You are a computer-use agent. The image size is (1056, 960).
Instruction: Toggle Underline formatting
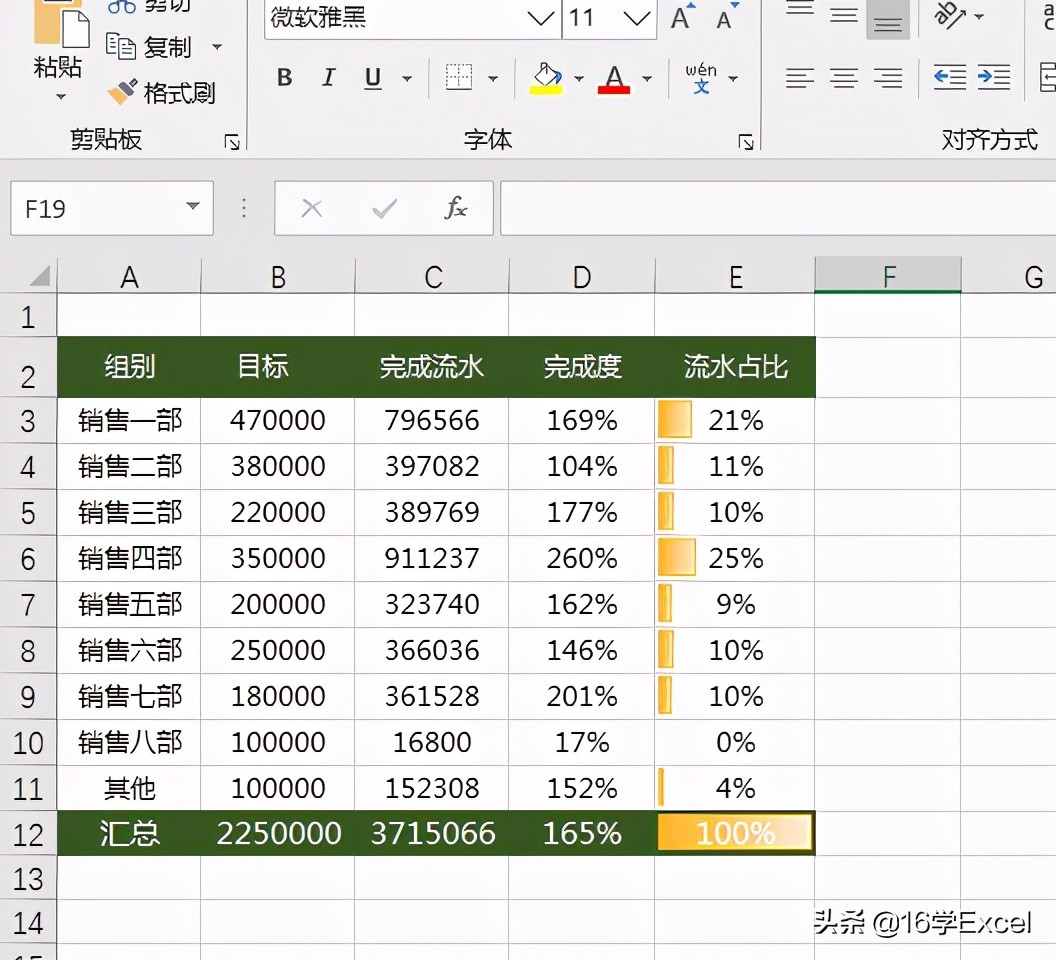pyautogui.click(x=372, y=78)
